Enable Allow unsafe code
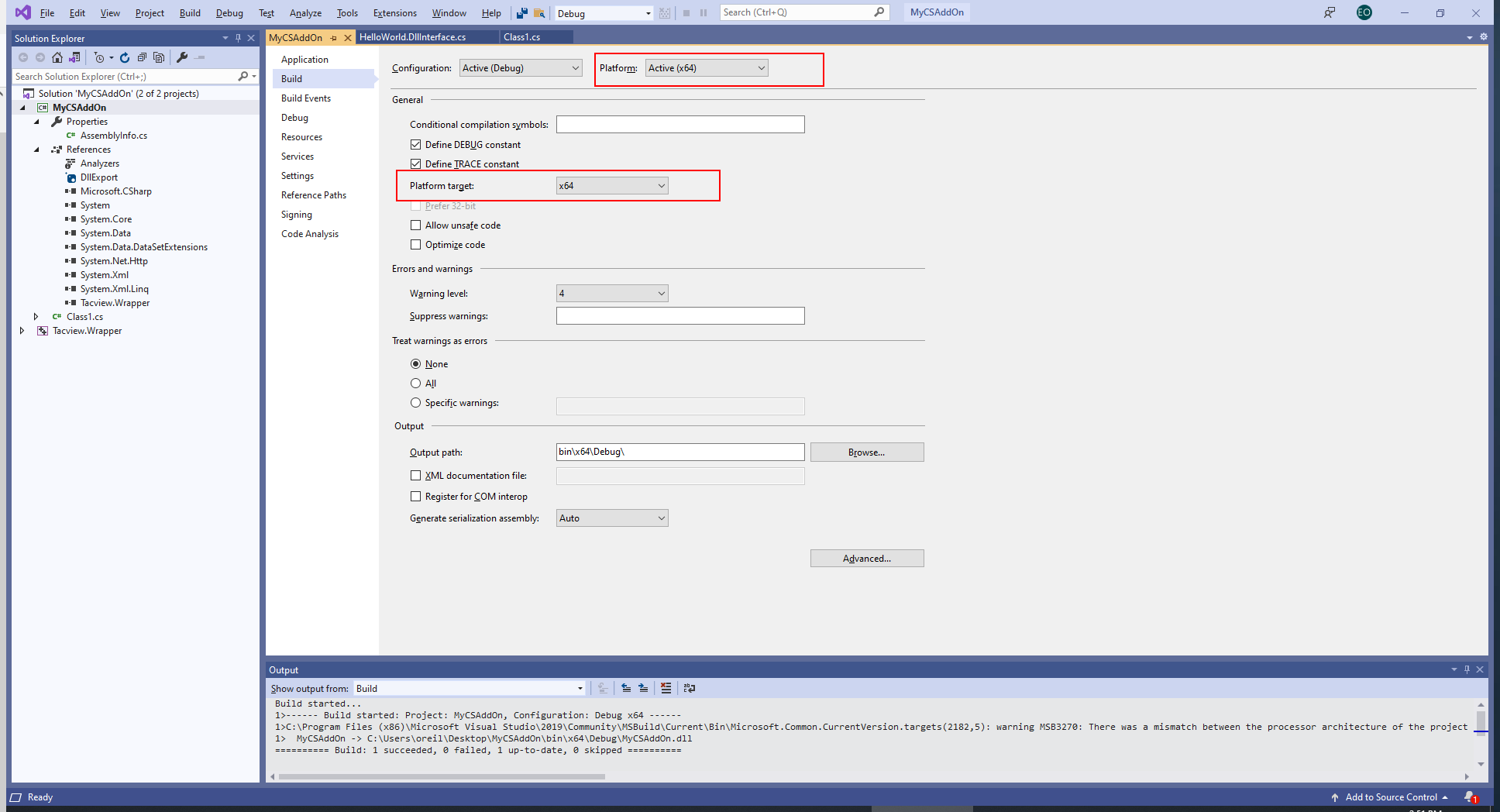The image size is (1500, 812). click(x=415, y=225)
